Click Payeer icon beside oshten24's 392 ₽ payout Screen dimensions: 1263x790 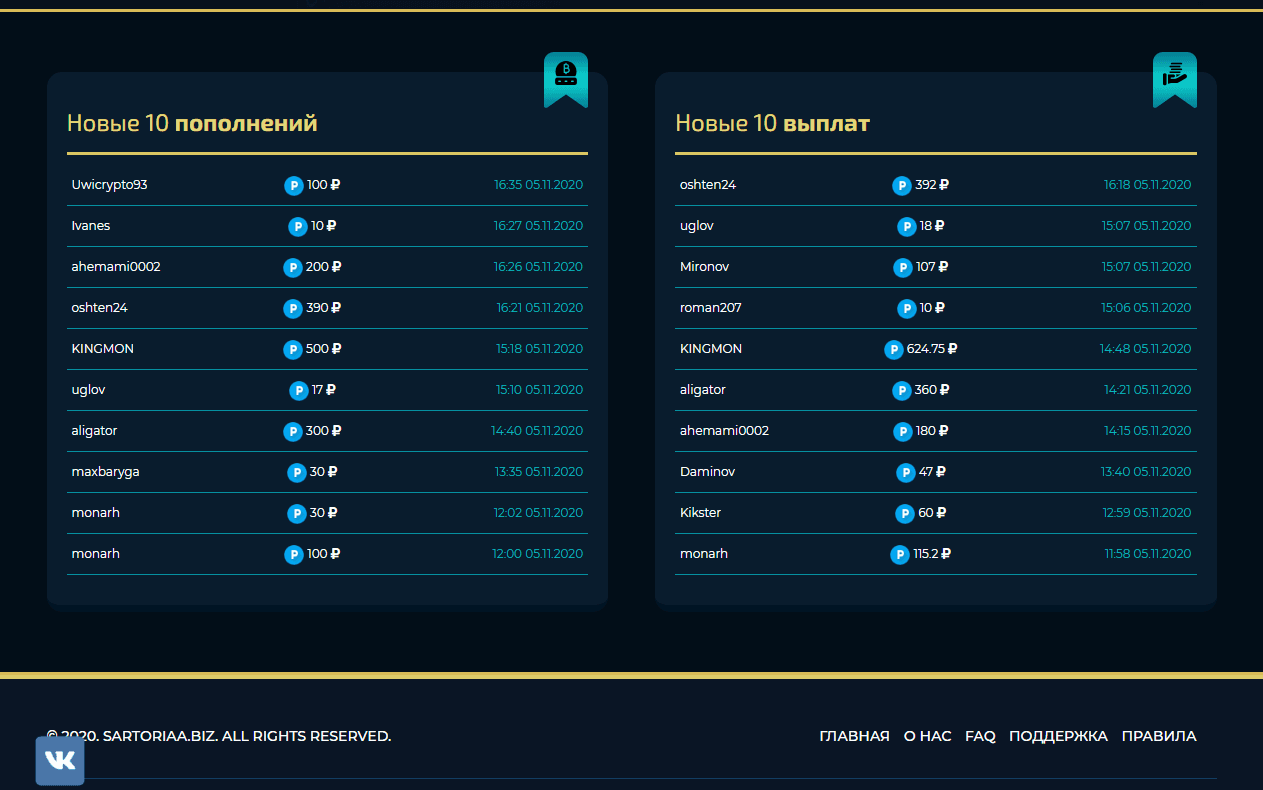tap(901, 185)
